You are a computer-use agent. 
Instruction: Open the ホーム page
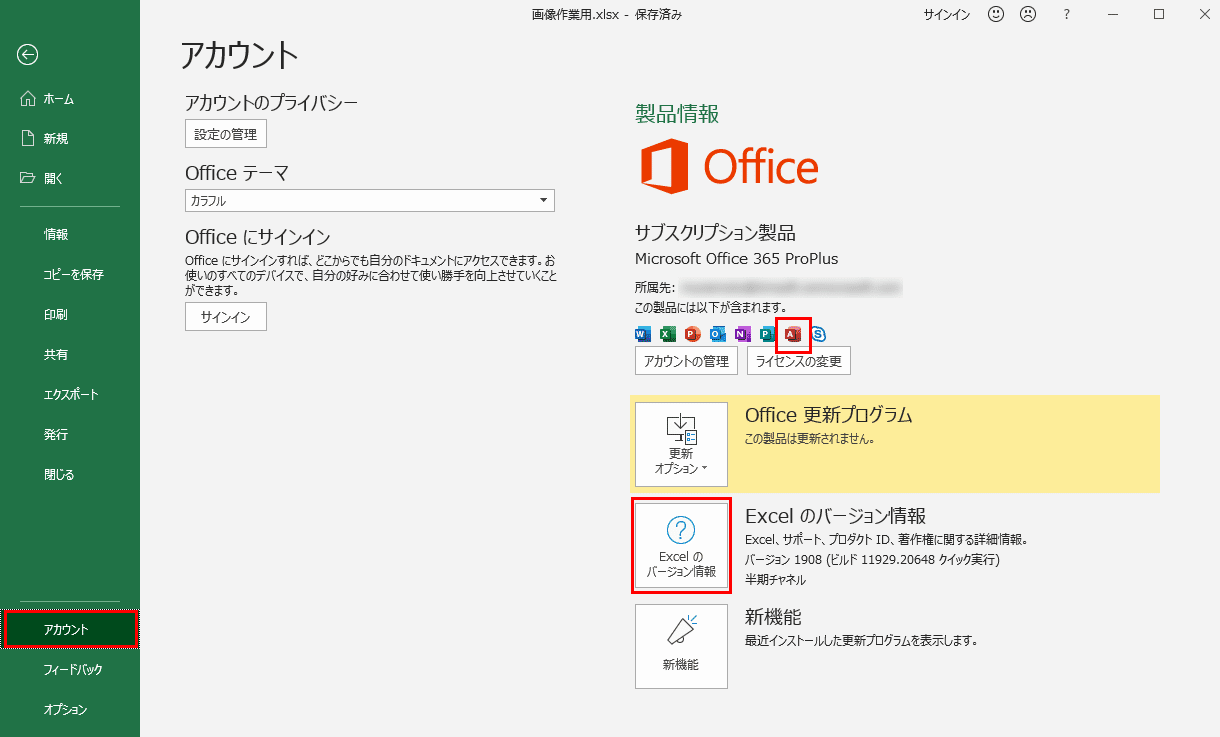pyautogui.click(x=70, y=99)
